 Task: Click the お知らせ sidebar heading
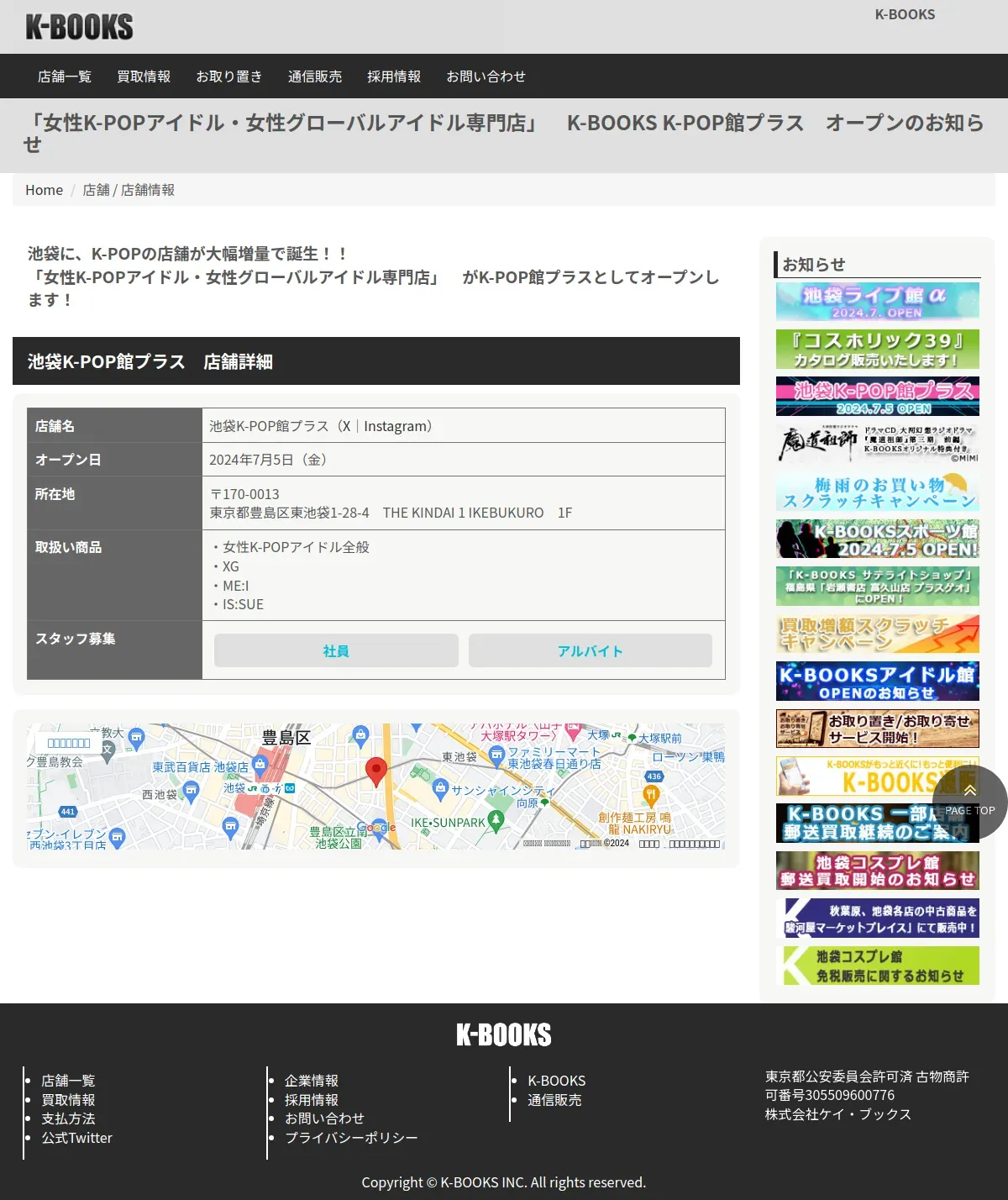pyautogui.click(x=814, y=264)
